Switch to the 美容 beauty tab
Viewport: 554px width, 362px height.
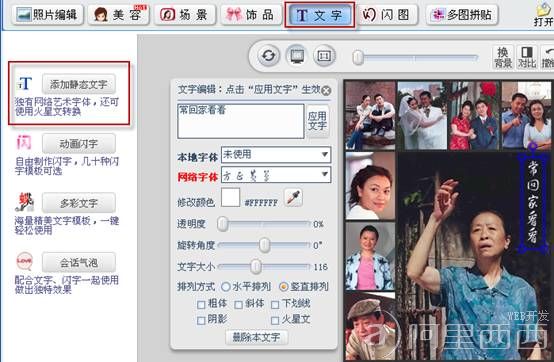(119, 15)
